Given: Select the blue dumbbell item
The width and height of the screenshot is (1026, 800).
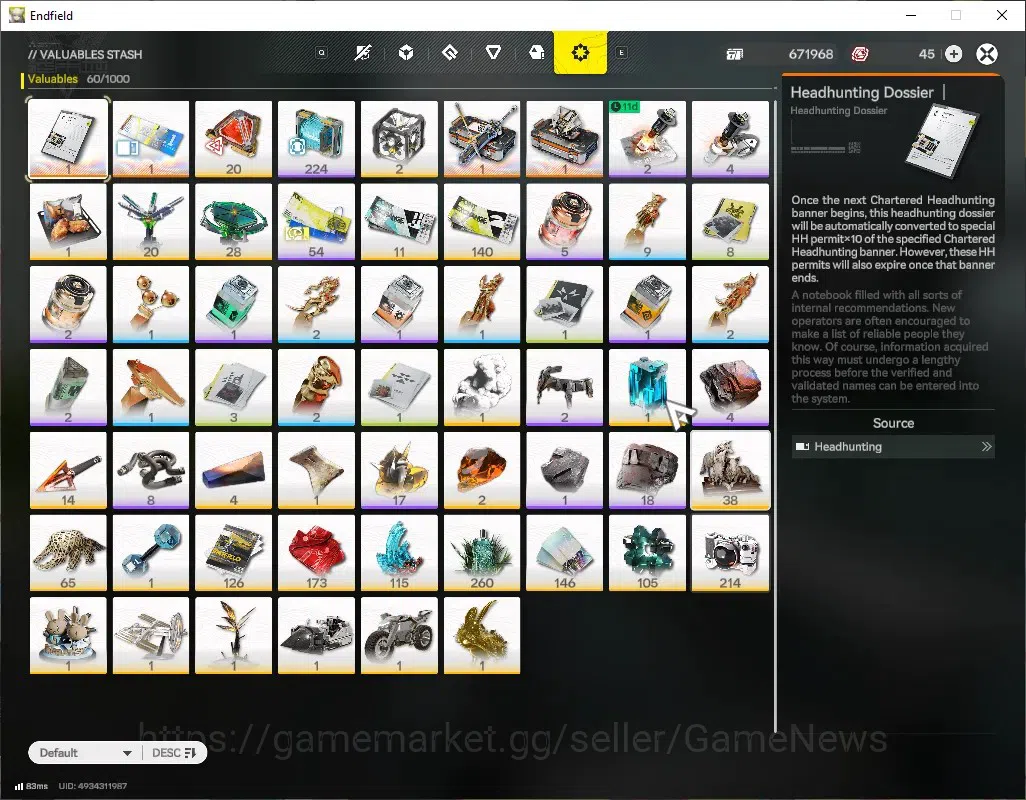Looking at the screenshot, I should pyautogui.click(x=150, y=553).
